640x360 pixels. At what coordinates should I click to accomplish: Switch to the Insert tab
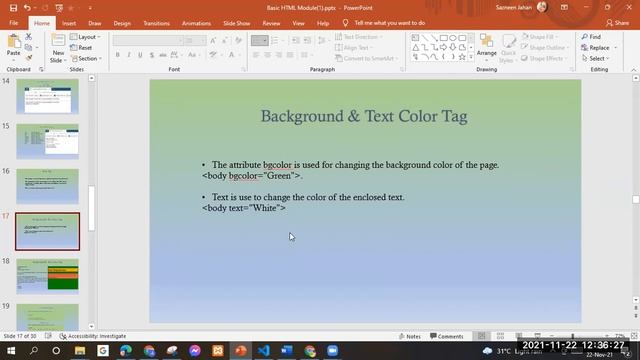pyautogui.click(x=69, y=23)
